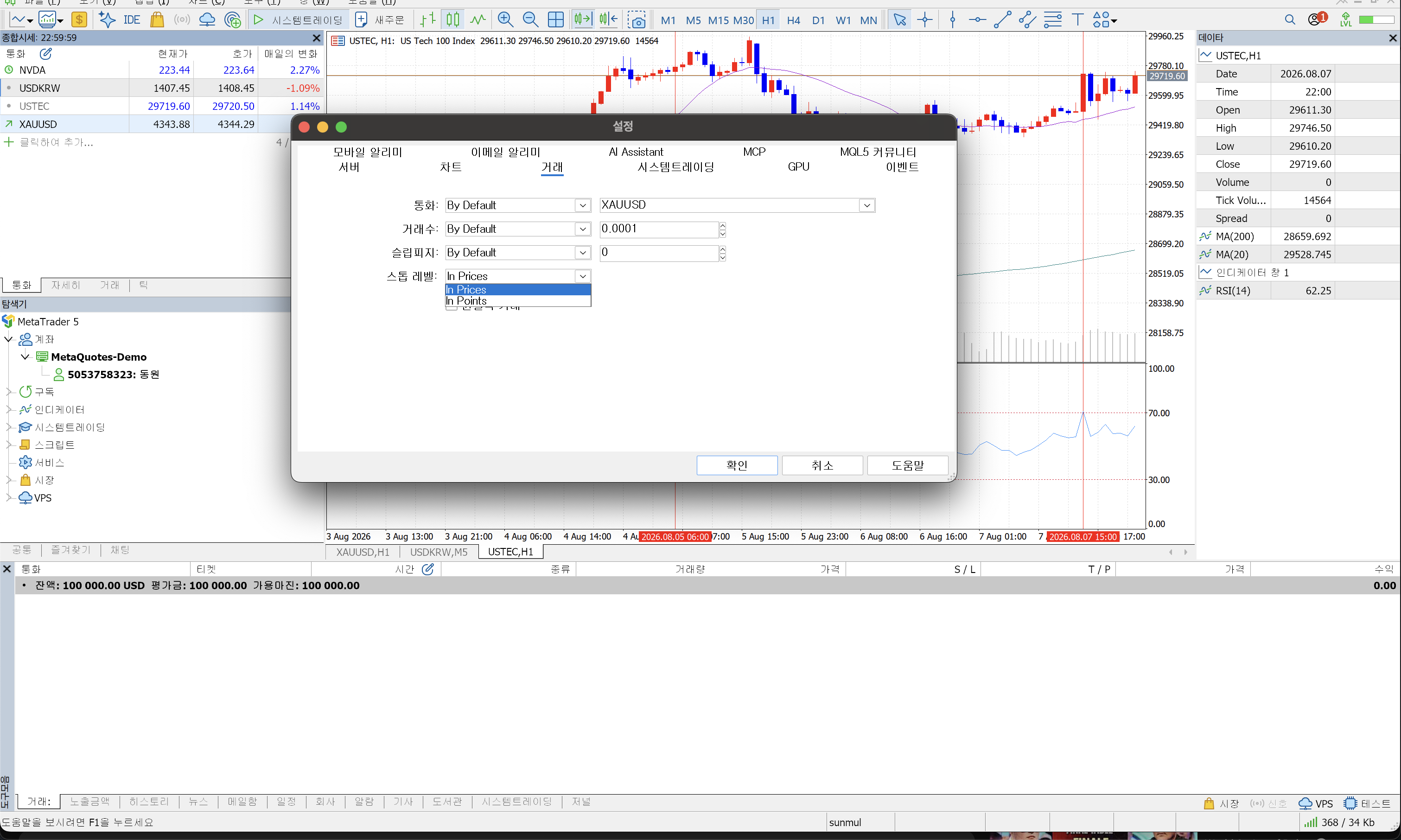Create a new order with 새주문
The width and height of the screenshot is (1401, 840).
tap(380, 20)
